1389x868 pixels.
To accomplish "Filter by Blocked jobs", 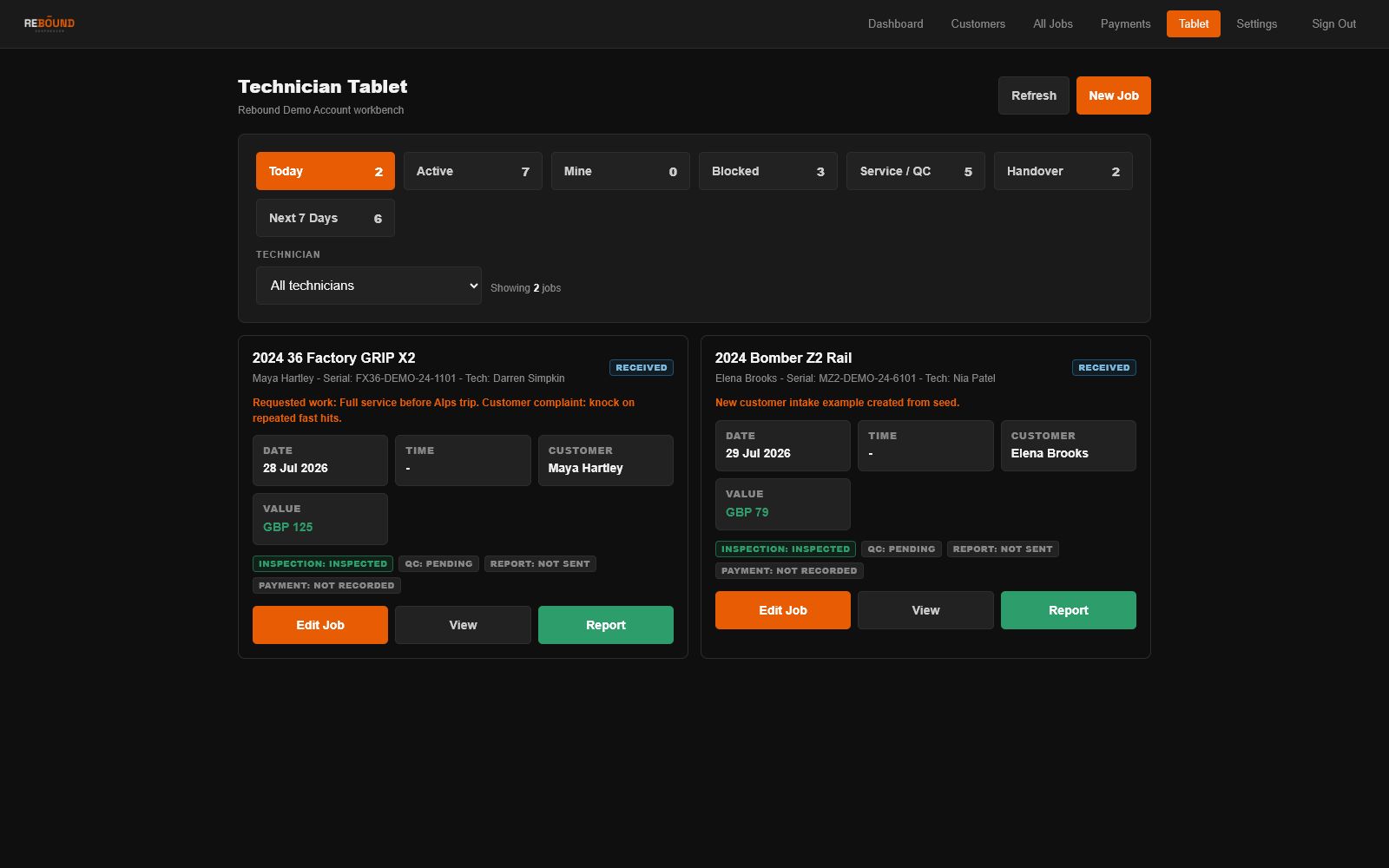I will tap(767, 171).
